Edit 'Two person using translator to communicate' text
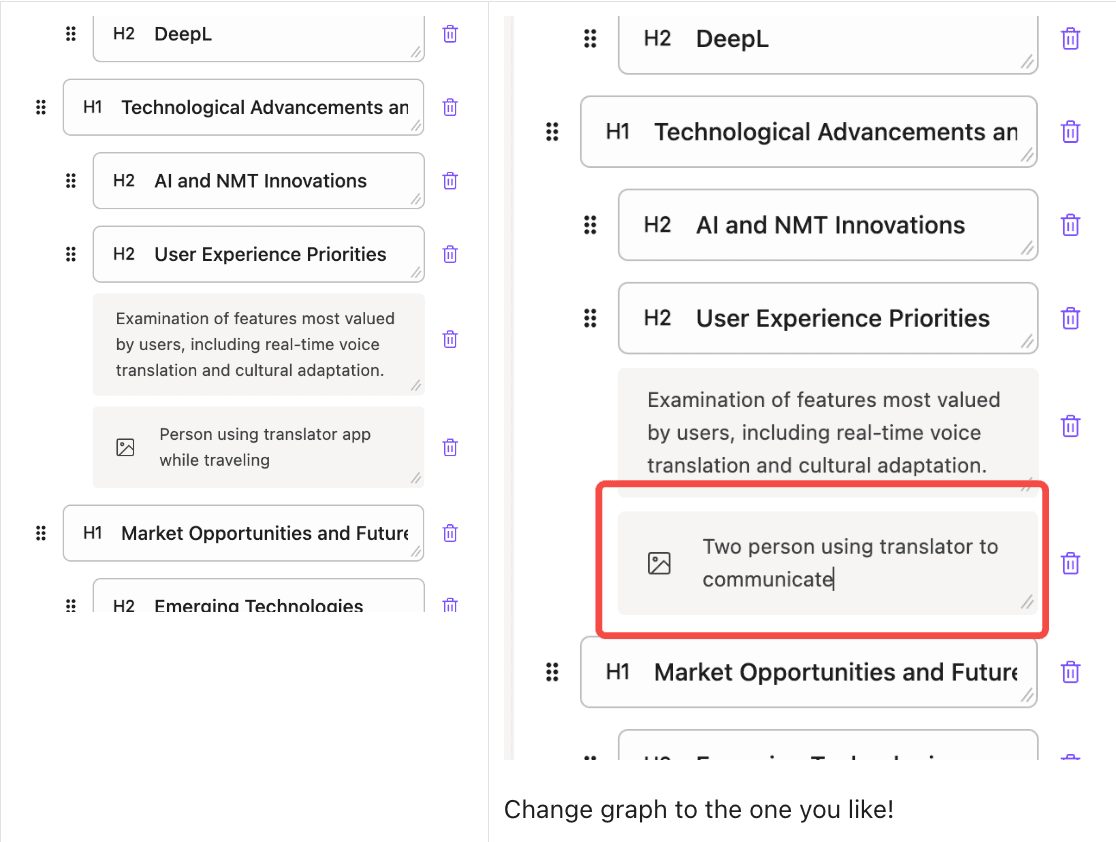Viewport: 1116px width, 842px height. coord(850,563)
